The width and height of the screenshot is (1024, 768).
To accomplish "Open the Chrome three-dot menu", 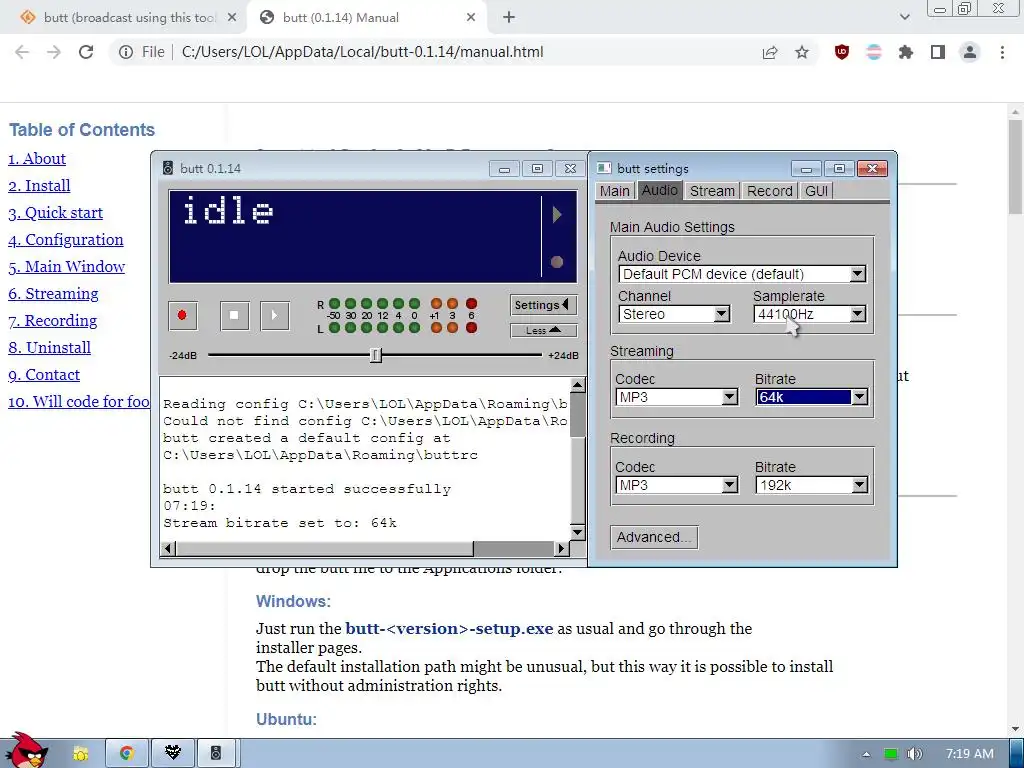I will (1002, 52).
